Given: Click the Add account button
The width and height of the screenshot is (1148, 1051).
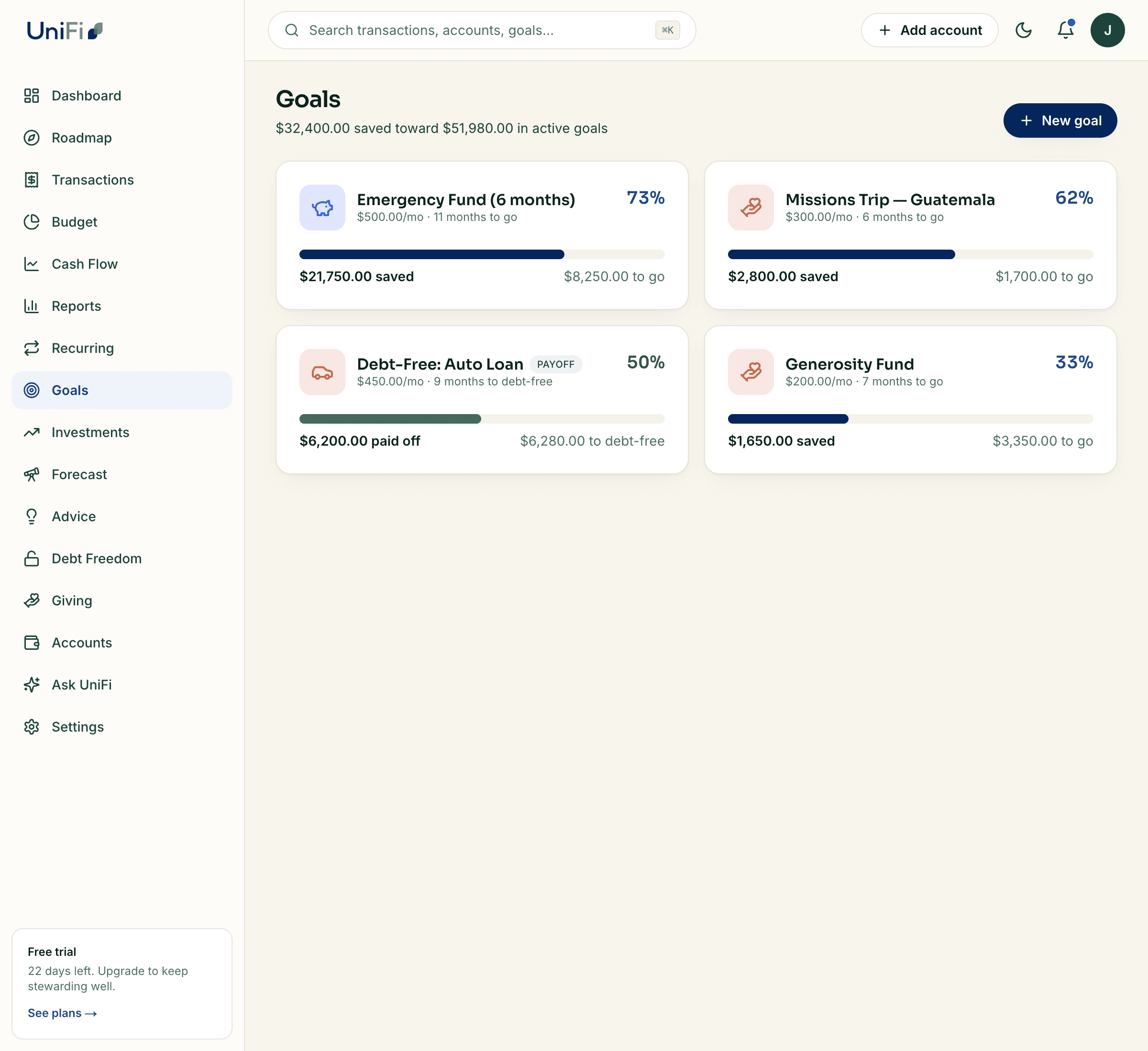Looking at the screenshot, I should click(929, 30).
